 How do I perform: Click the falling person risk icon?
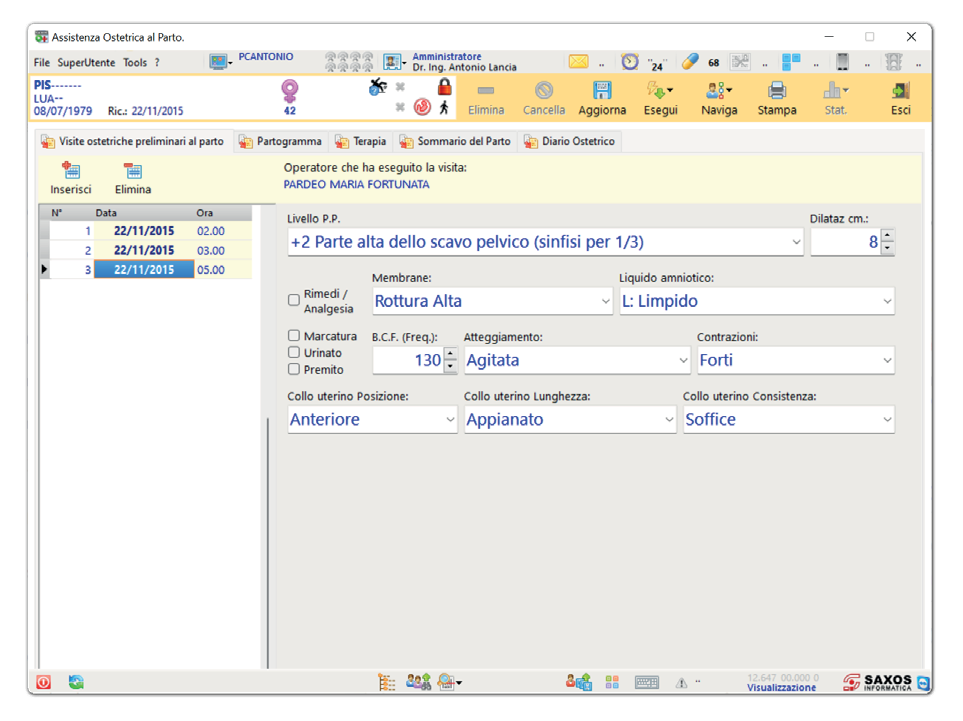377,87
